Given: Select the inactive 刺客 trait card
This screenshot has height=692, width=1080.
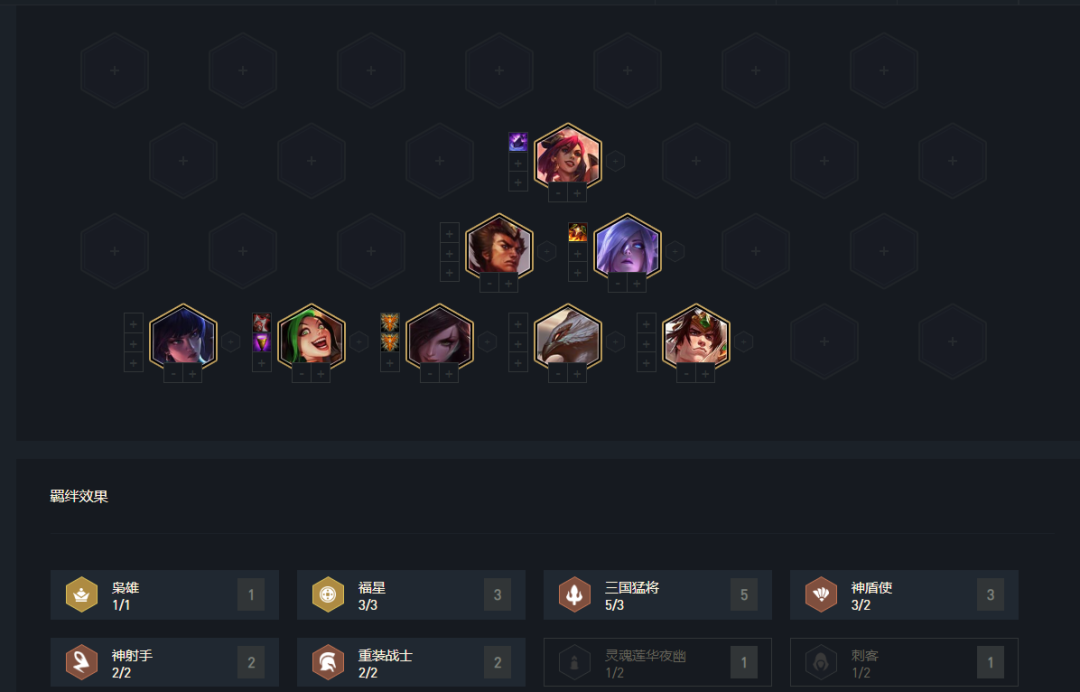Looking at the screenshot, I should (x=904, y=662).
